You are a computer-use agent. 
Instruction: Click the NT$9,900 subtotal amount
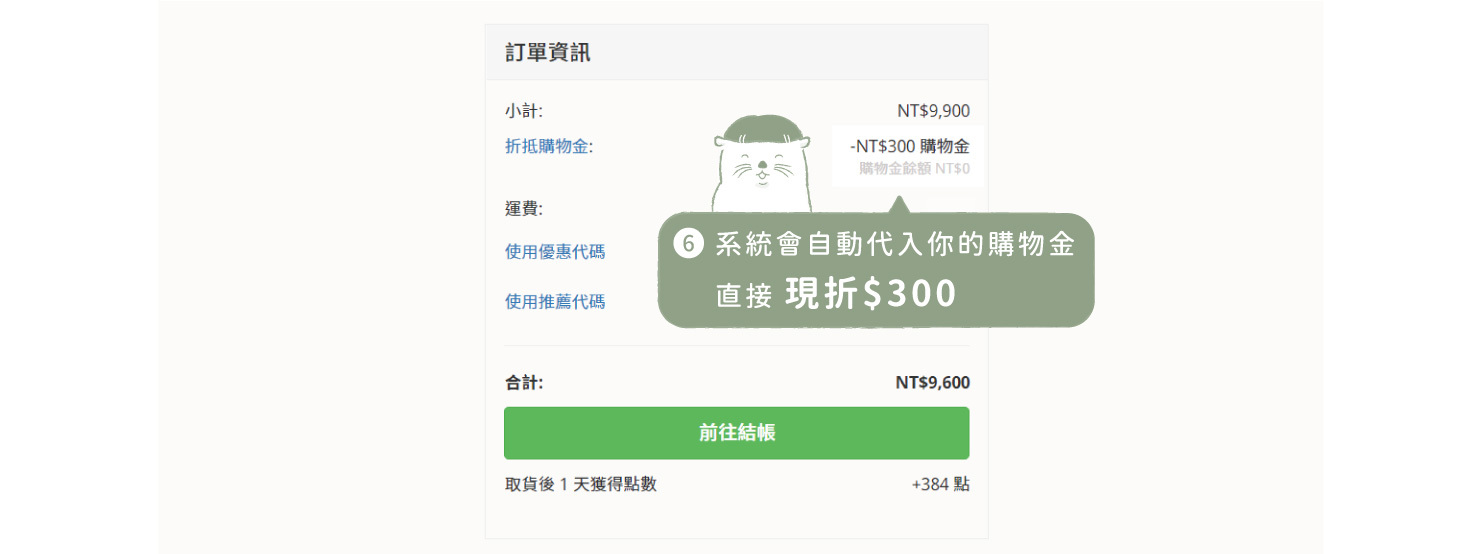[x=933, y=111]
